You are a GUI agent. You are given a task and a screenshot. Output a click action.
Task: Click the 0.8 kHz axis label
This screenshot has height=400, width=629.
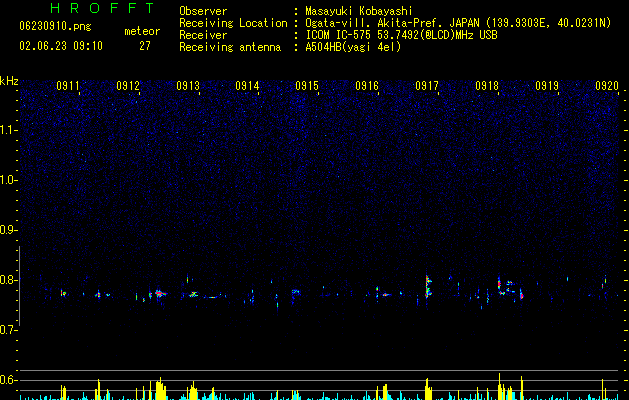(x=8, y=280)
